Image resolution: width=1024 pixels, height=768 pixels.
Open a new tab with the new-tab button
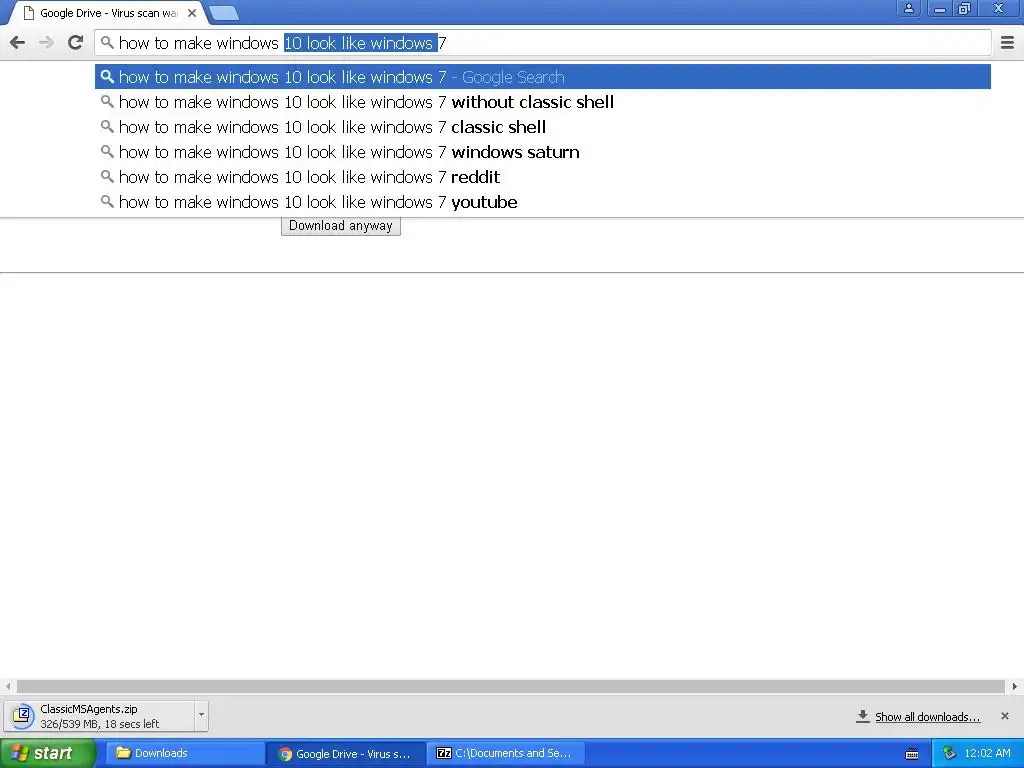point(224,13)
